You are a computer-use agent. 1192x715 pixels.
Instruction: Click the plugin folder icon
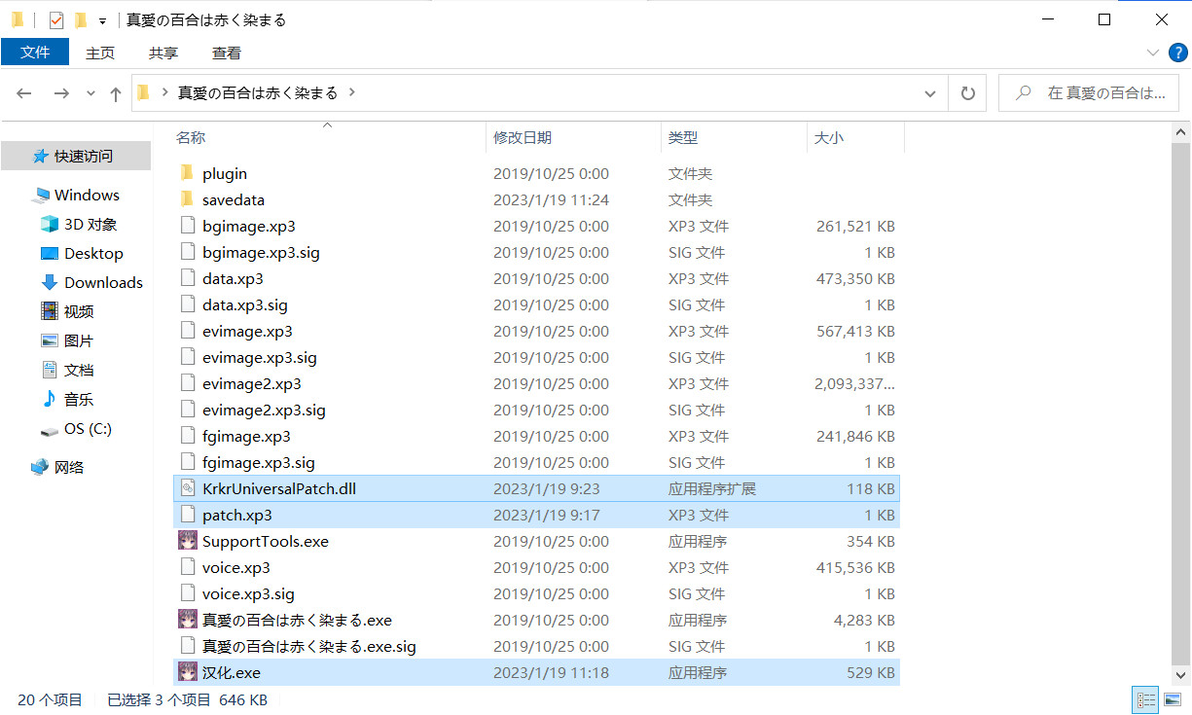pyautogui.click(x=188, y=173)
